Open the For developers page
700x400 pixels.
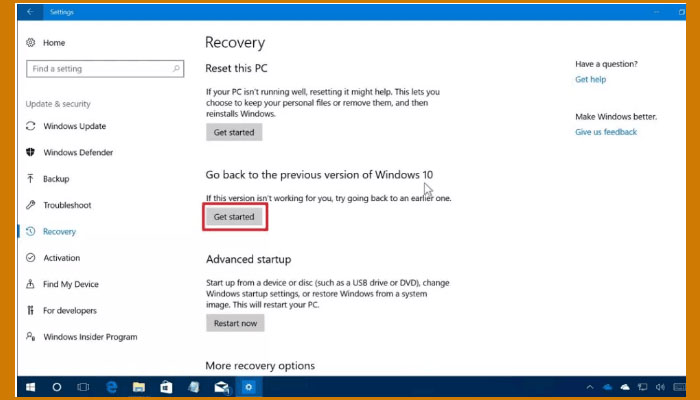point(69,311)
